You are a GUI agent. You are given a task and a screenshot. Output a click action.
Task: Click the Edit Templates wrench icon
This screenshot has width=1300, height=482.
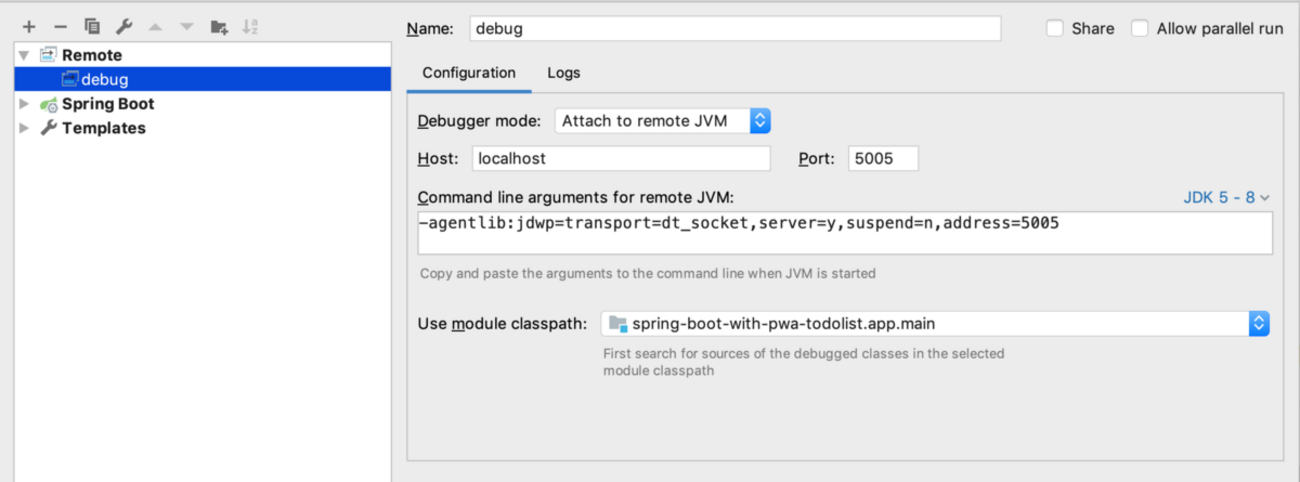(124, 27)
